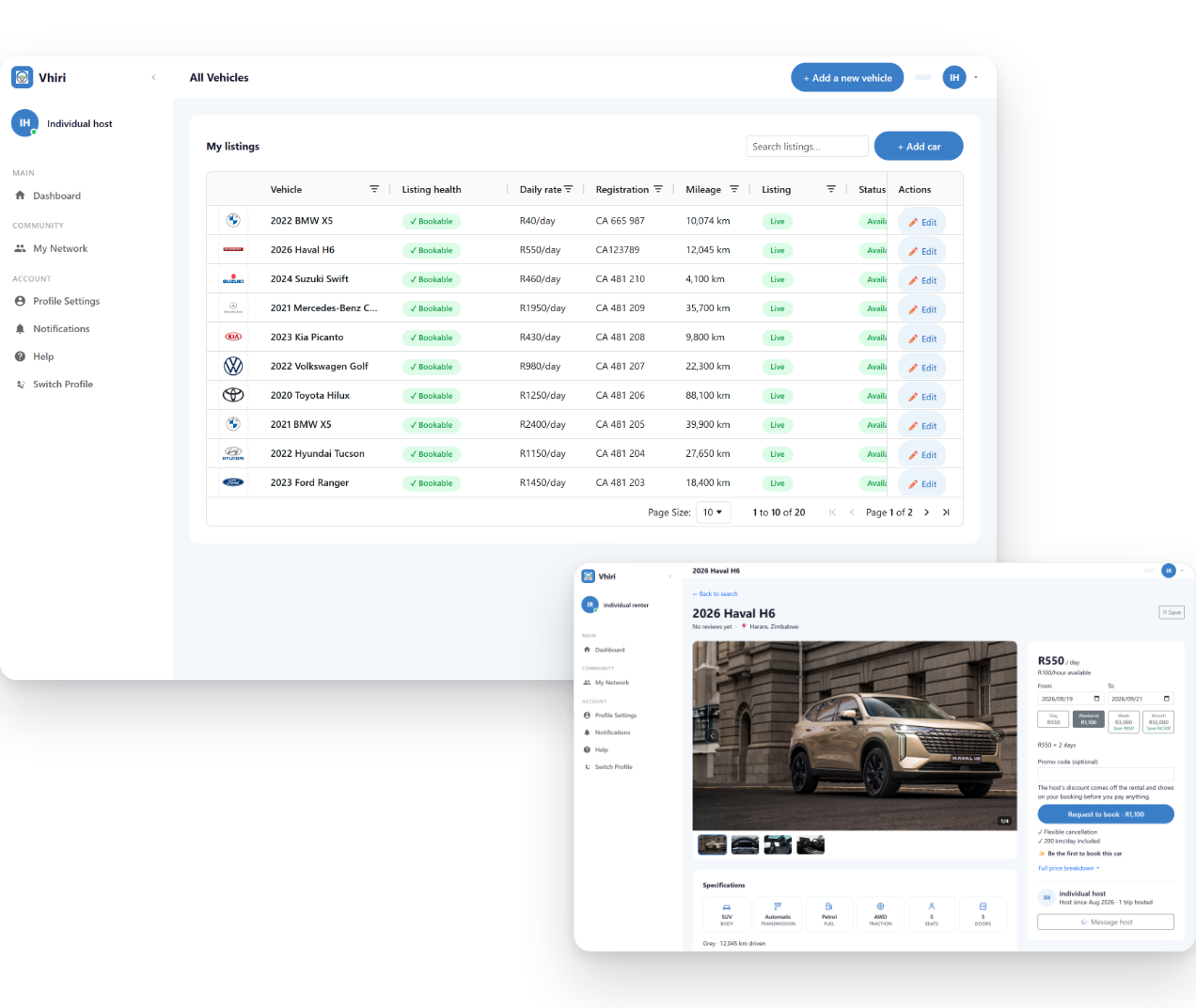Open the Mileage column filter menu
This screenshot has width=1196, height=1008.
pos(734,189)
